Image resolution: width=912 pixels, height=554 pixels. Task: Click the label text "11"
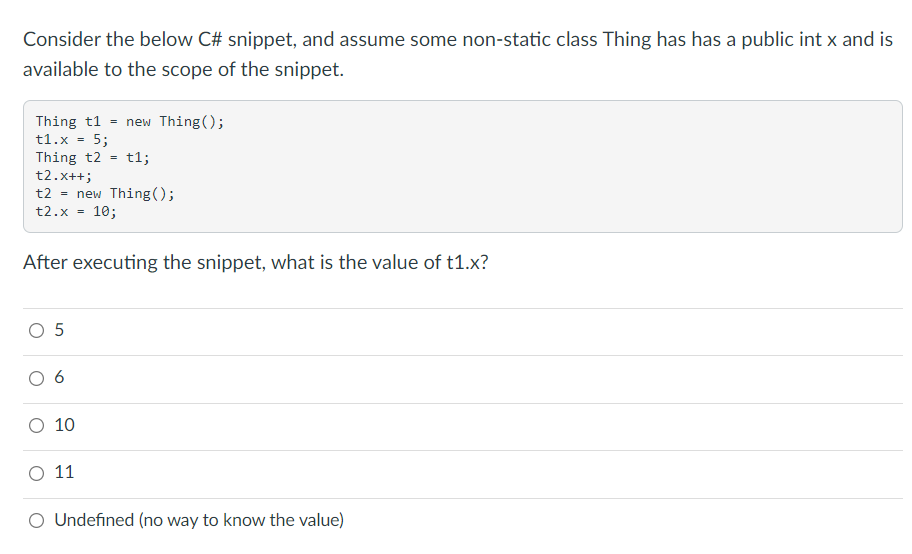pyautogui.click(x=65, y=472)
